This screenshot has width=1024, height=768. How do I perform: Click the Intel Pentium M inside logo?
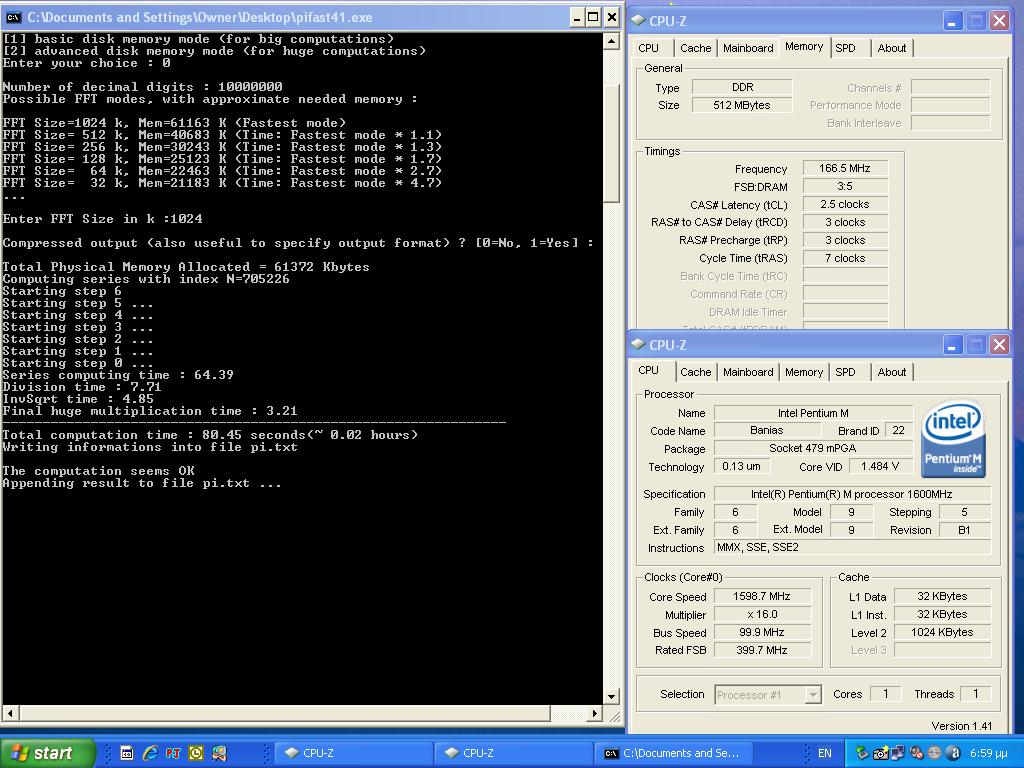tap(953, 439)
